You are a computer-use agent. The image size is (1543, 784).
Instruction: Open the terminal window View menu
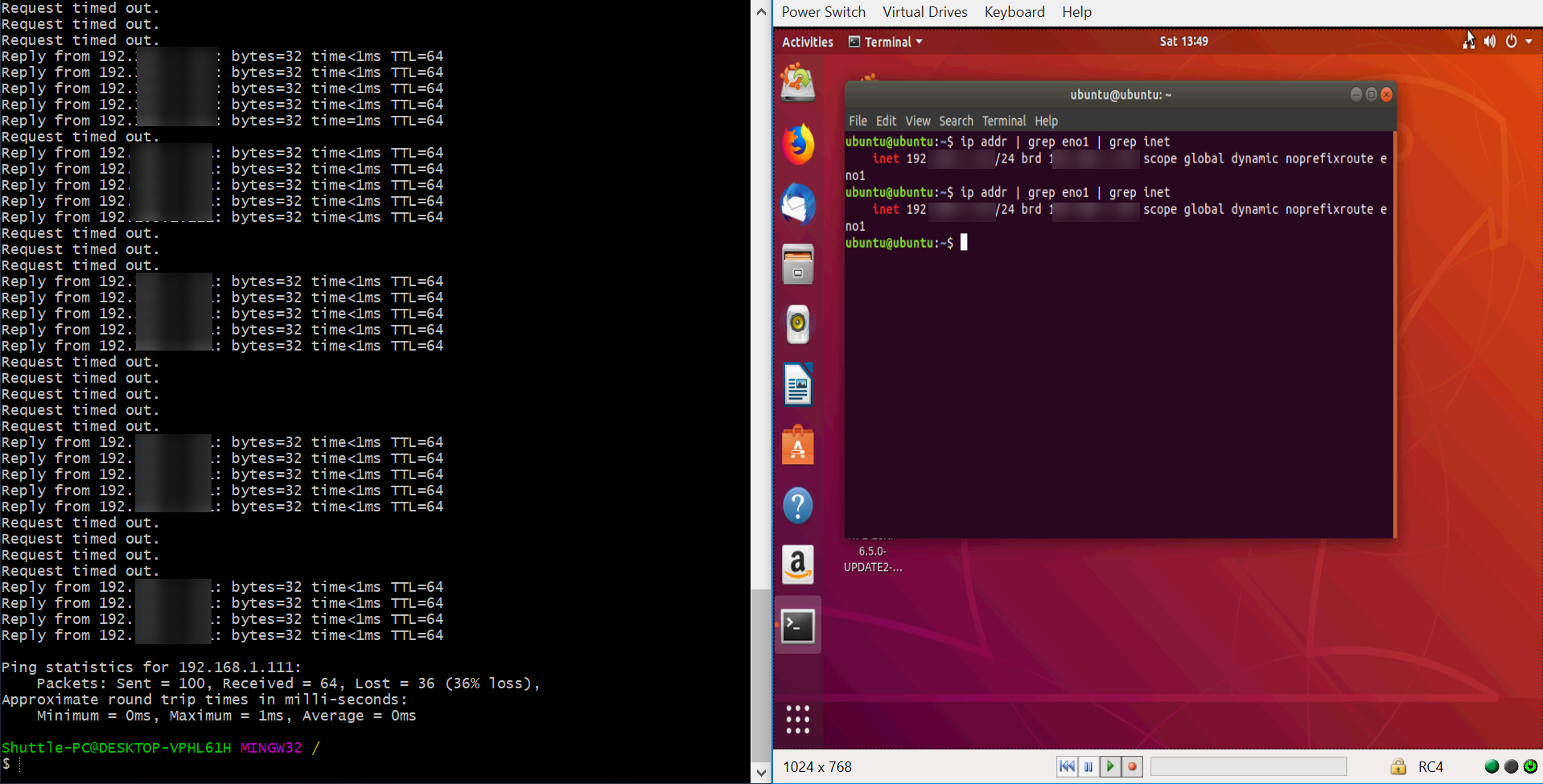pos(918,121)
